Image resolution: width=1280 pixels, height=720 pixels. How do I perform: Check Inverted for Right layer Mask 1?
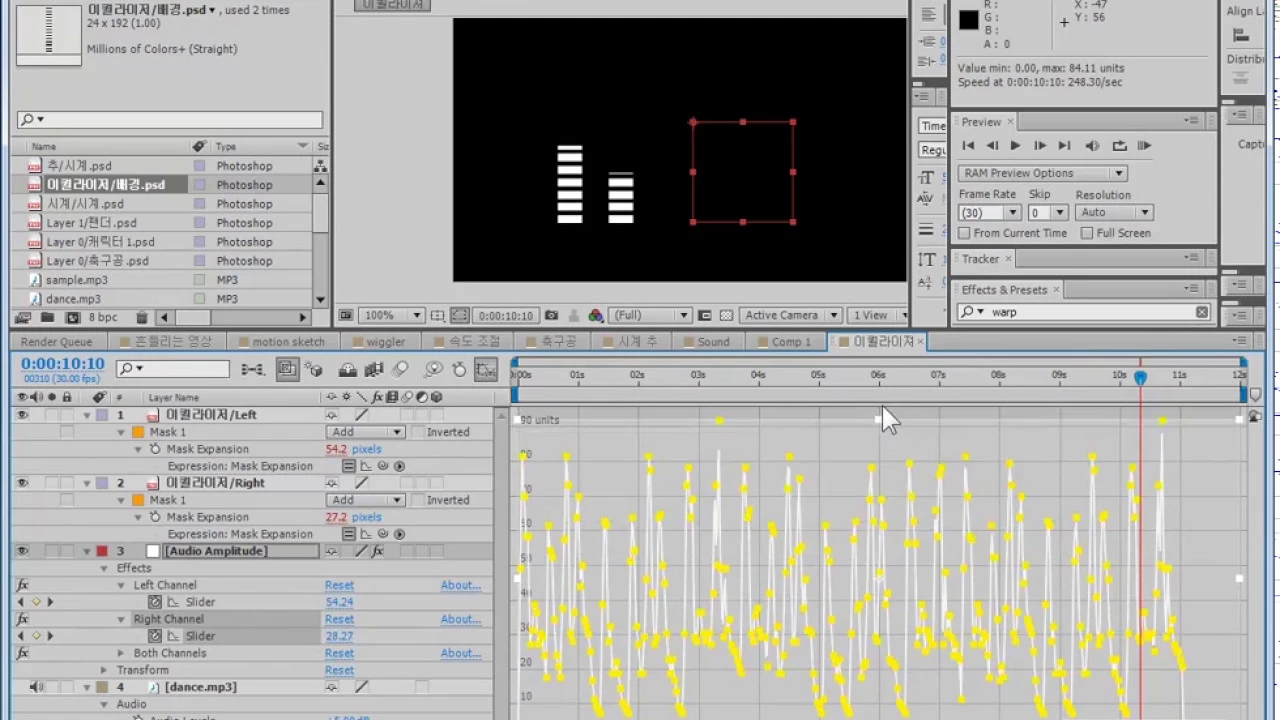tap(416, 500)
